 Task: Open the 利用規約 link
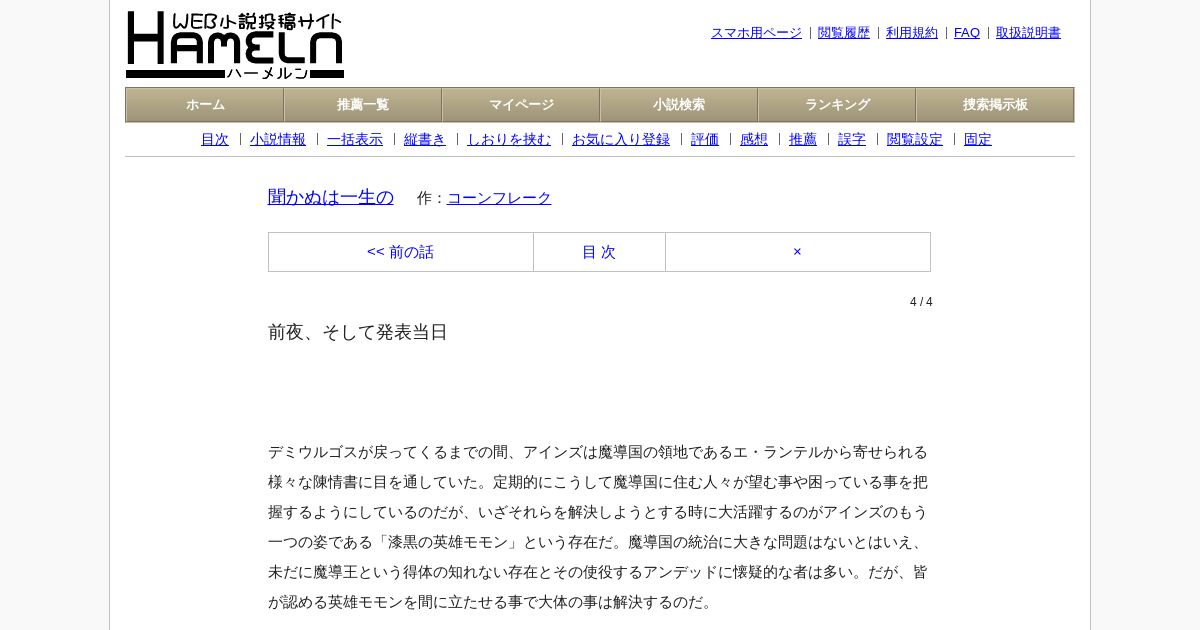(x=912, y=33)
